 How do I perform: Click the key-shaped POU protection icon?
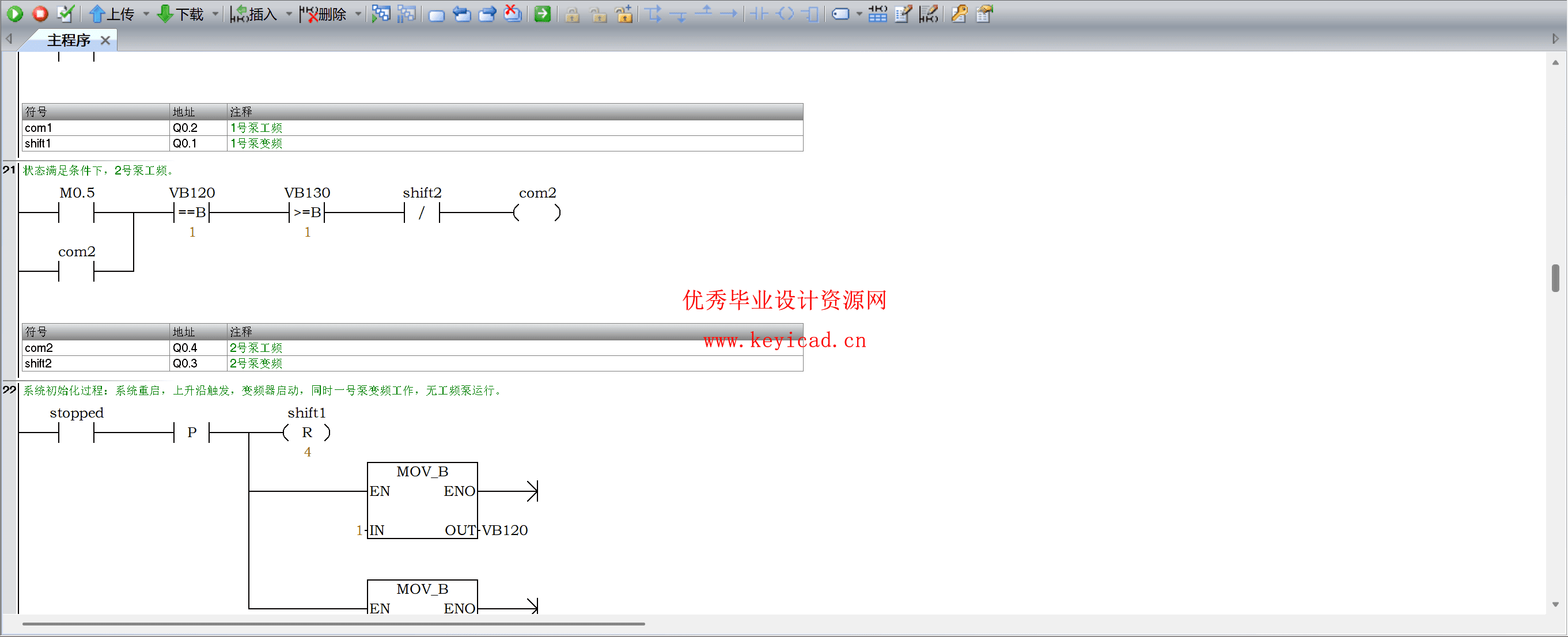click(x=959, y=13)
